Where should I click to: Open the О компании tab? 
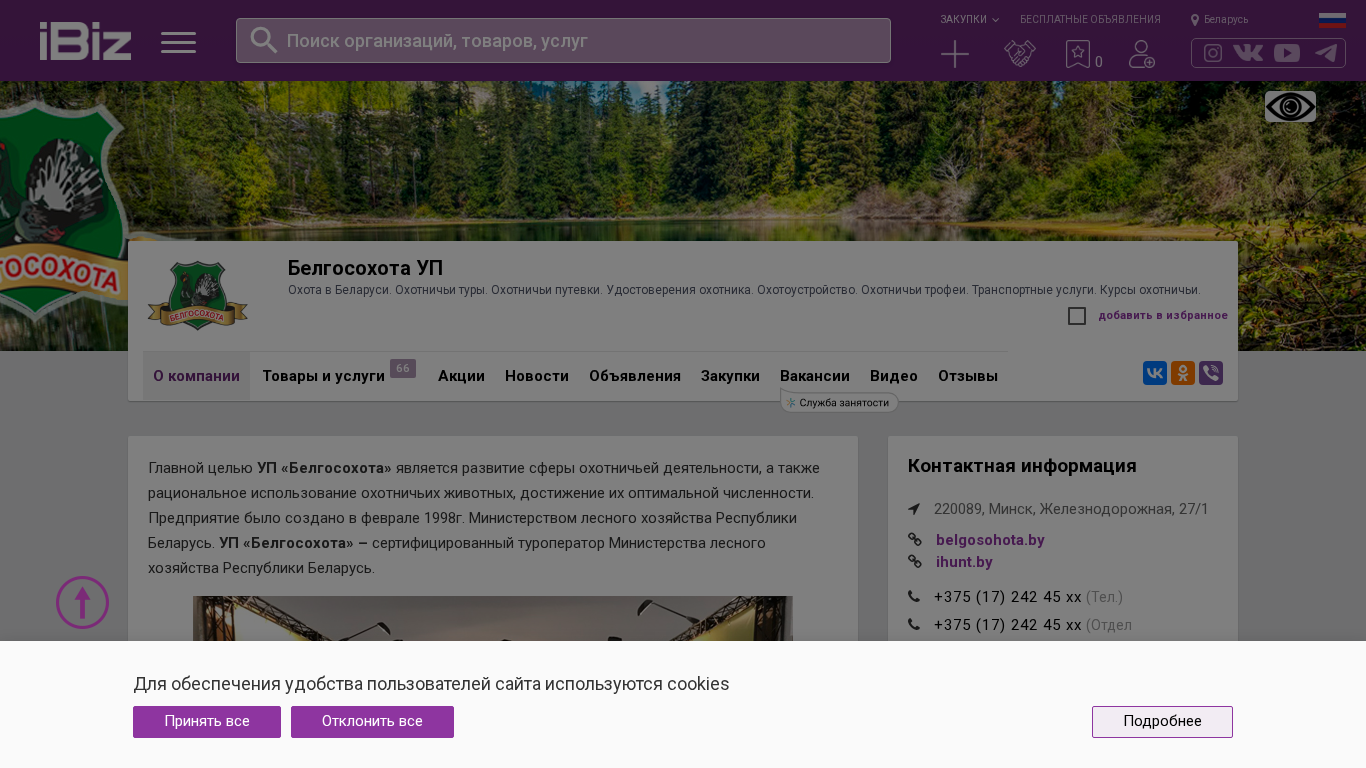(196, 376)
